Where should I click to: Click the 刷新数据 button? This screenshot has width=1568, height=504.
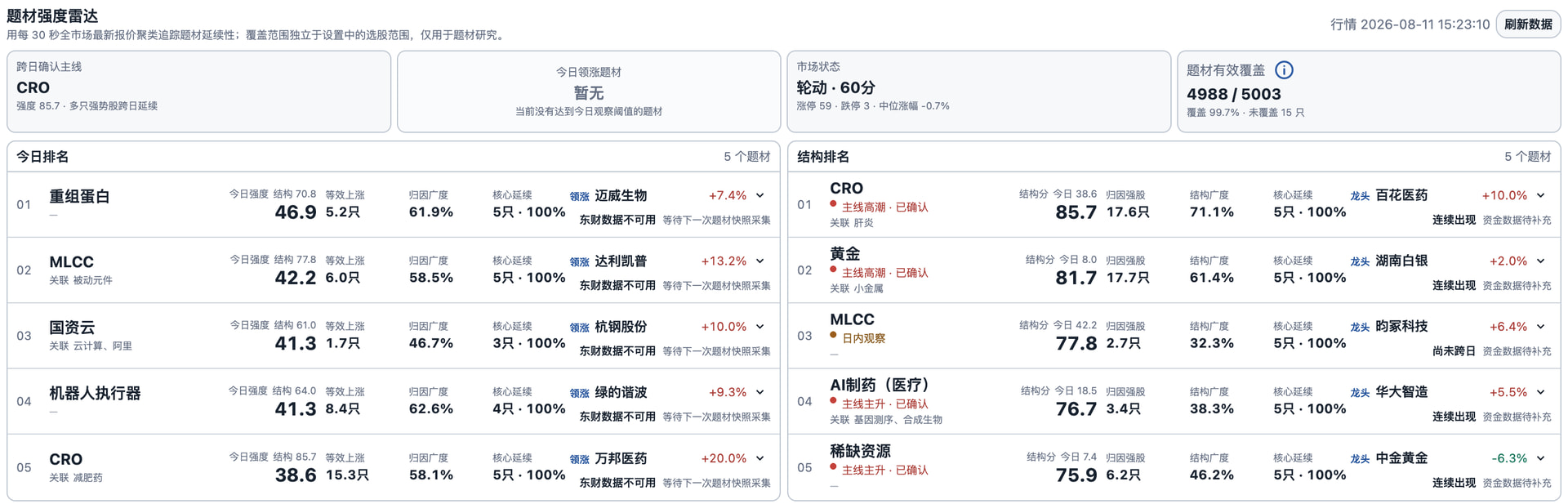(1528, 25)
